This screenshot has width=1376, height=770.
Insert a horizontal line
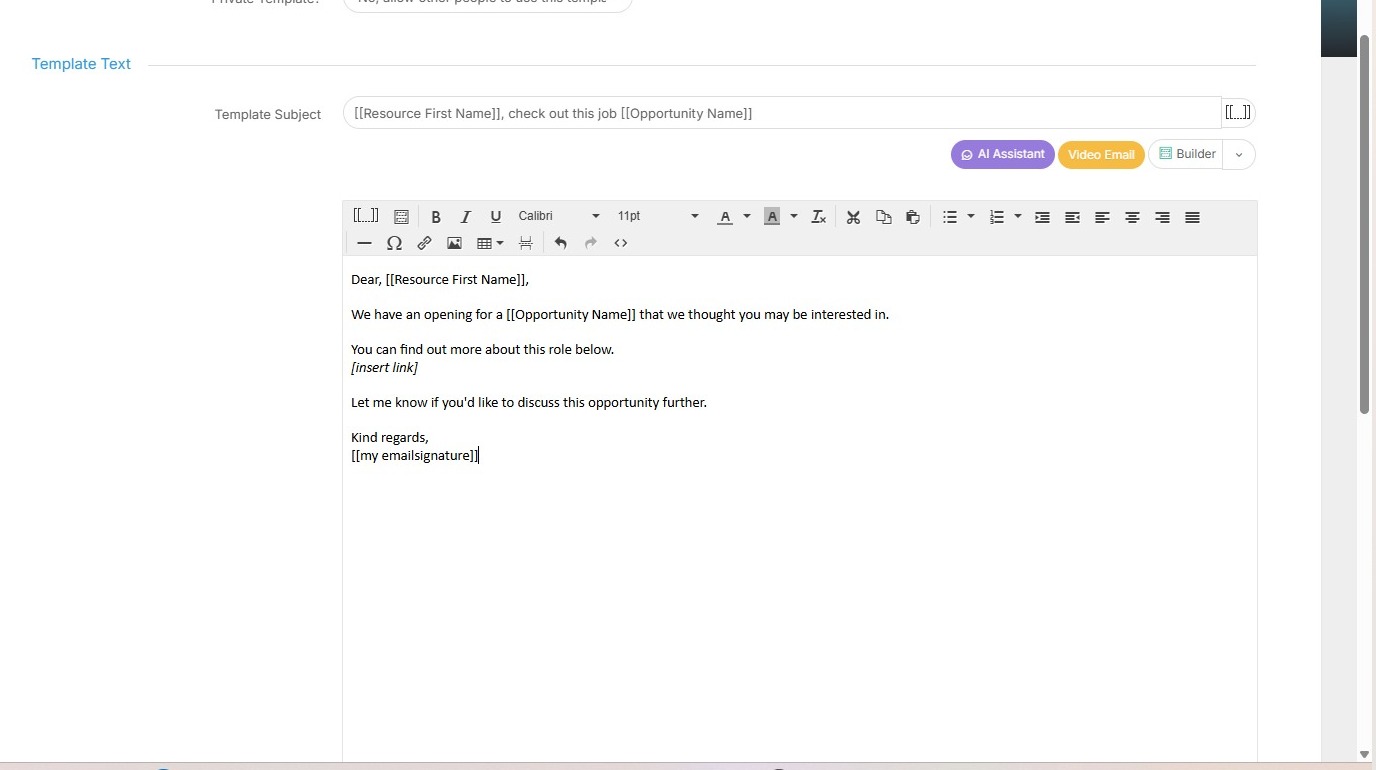tap(364, 243)
